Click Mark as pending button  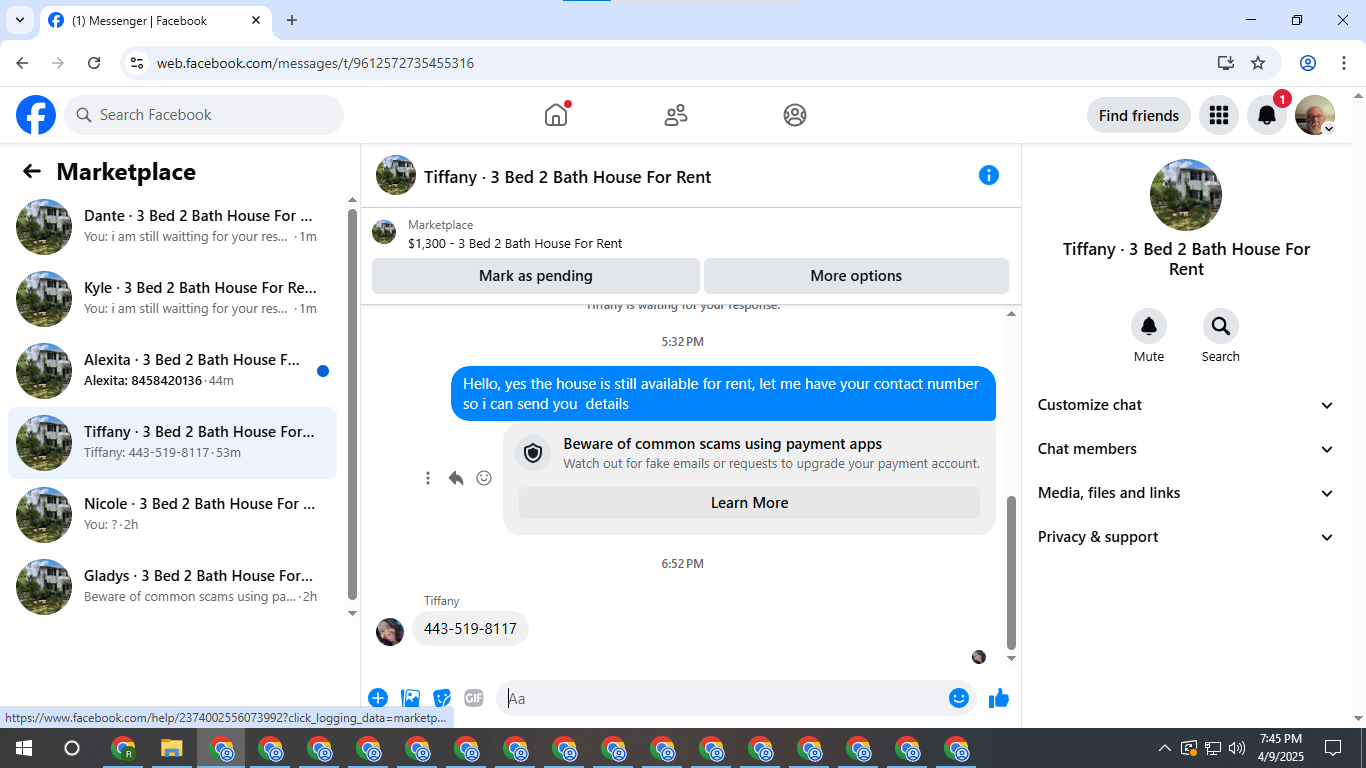click(536, 276)
